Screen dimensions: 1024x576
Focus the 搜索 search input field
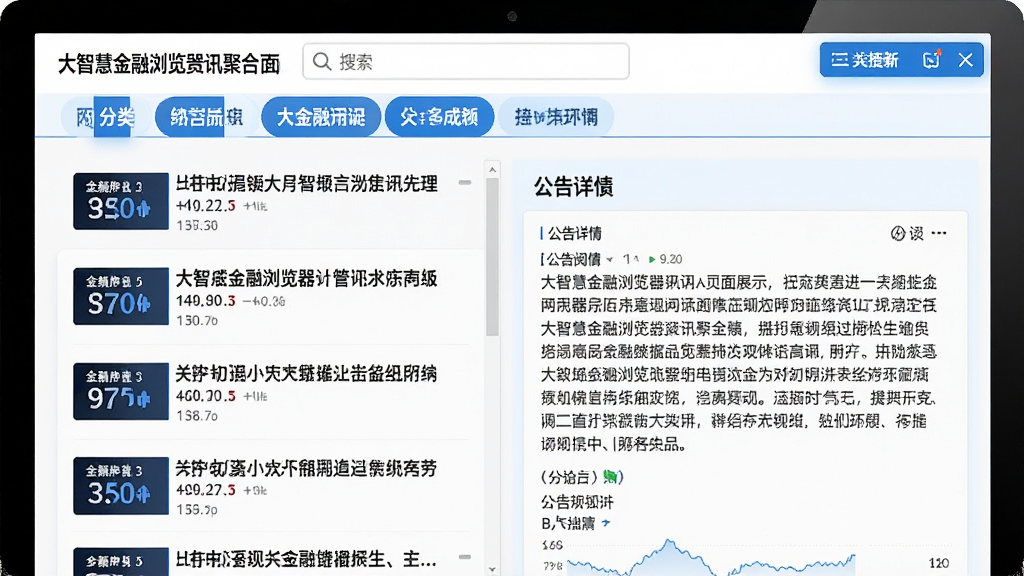[466, 61]
